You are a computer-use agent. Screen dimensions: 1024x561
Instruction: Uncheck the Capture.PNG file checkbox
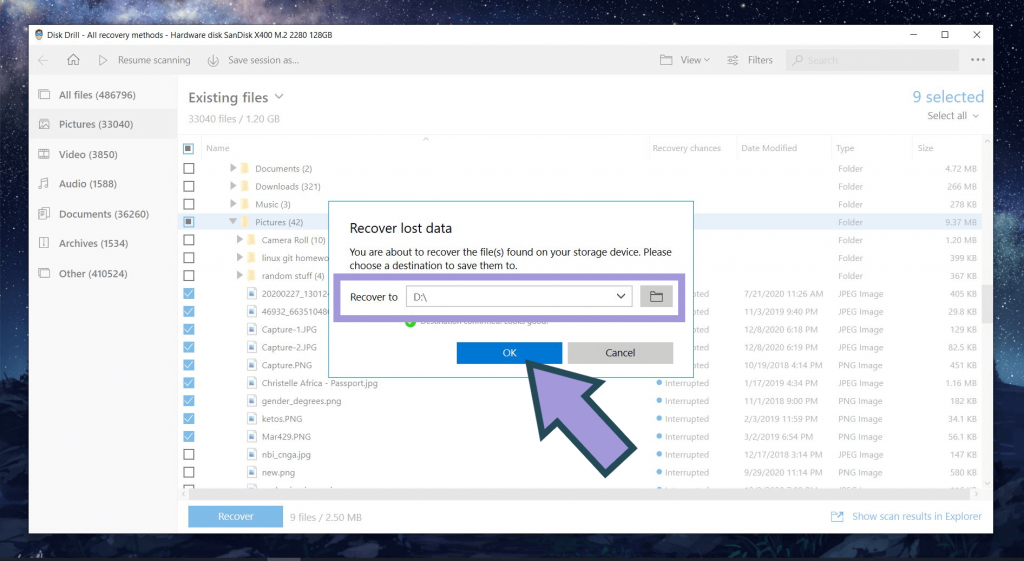(x=189, y=365)
